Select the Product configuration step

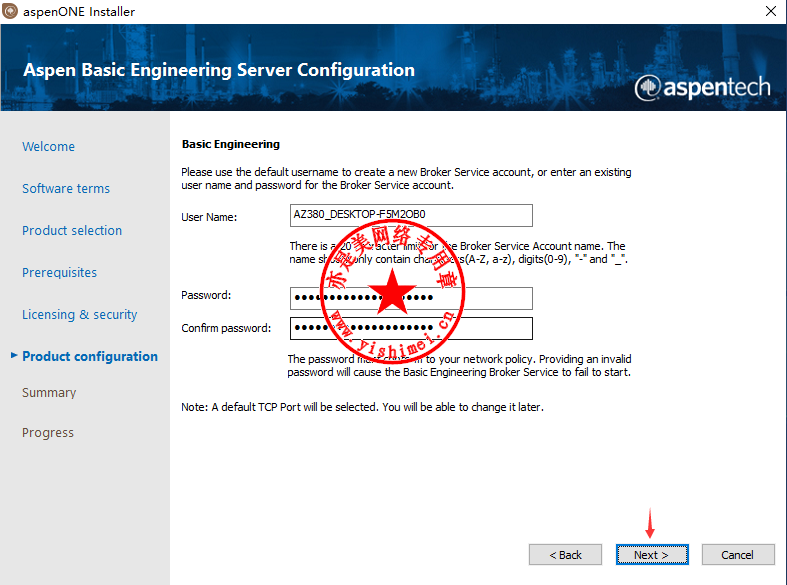90,356
